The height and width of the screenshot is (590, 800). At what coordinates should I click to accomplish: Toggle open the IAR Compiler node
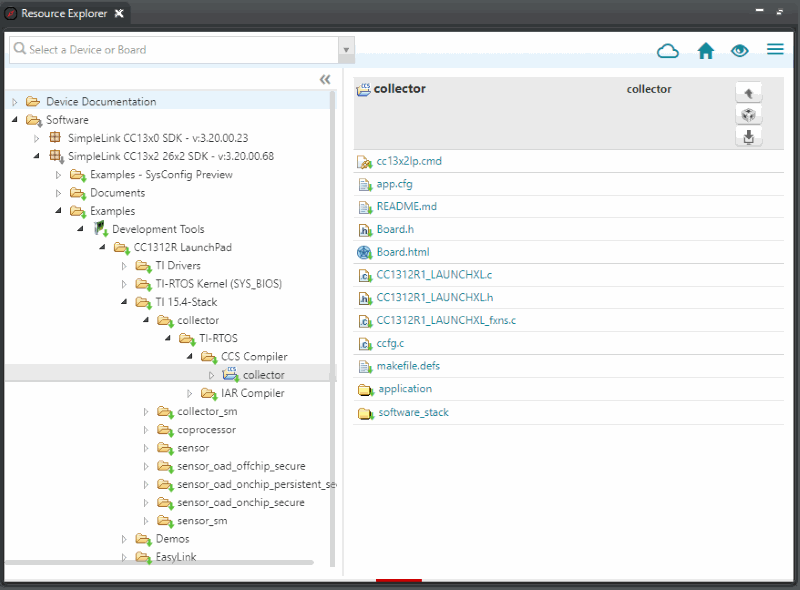pyautogui.click(x=190, y=393)
